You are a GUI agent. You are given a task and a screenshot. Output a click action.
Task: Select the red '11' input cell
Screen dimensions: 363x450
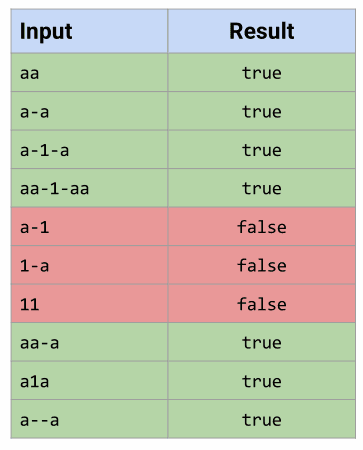click(x=89, y=304)
